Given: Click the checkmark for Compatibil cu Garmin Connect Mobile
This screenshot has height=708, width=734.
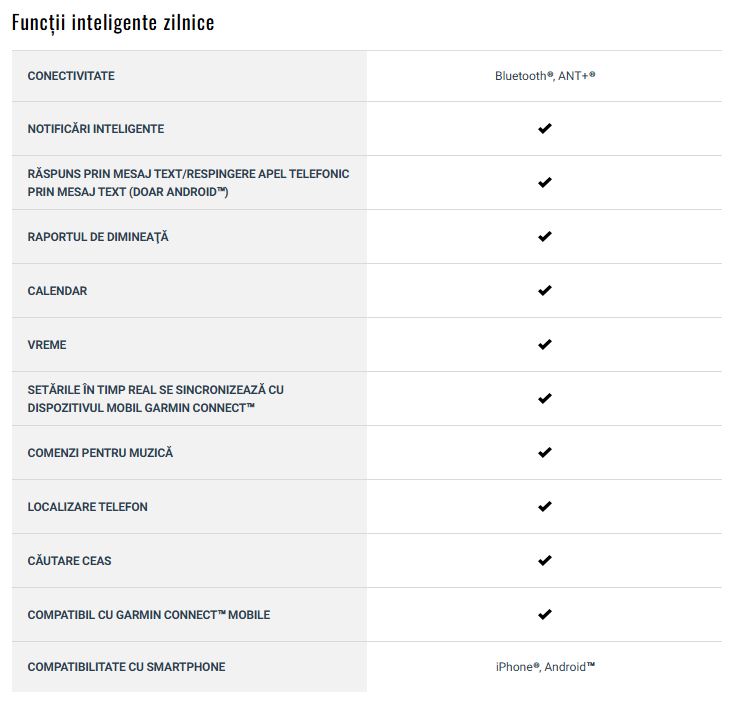Looking at the screenshot, I should pyautogui.click(x=544, y=614).
